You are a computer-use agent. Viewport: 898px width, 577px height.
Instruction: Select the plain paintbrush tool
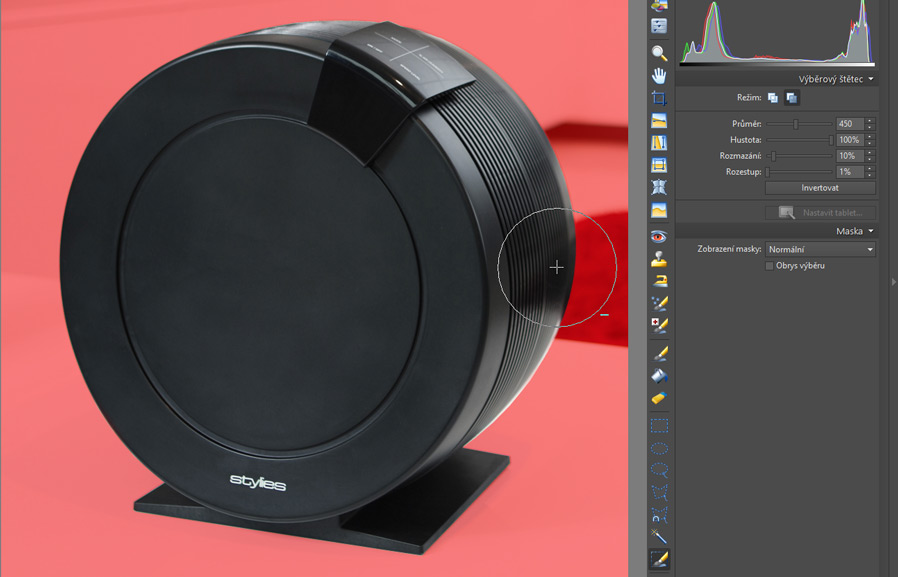pyautogui.click(x=659, y=353)
